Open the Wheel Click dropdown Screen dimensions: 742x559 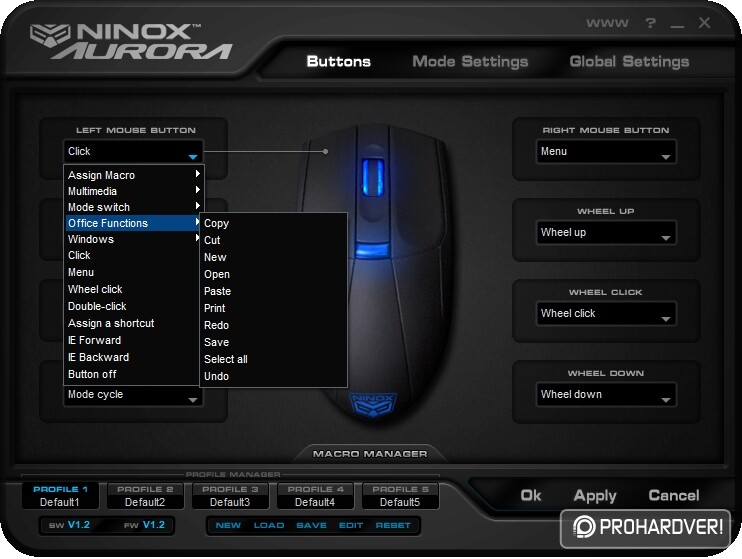[x=606, y=313]
